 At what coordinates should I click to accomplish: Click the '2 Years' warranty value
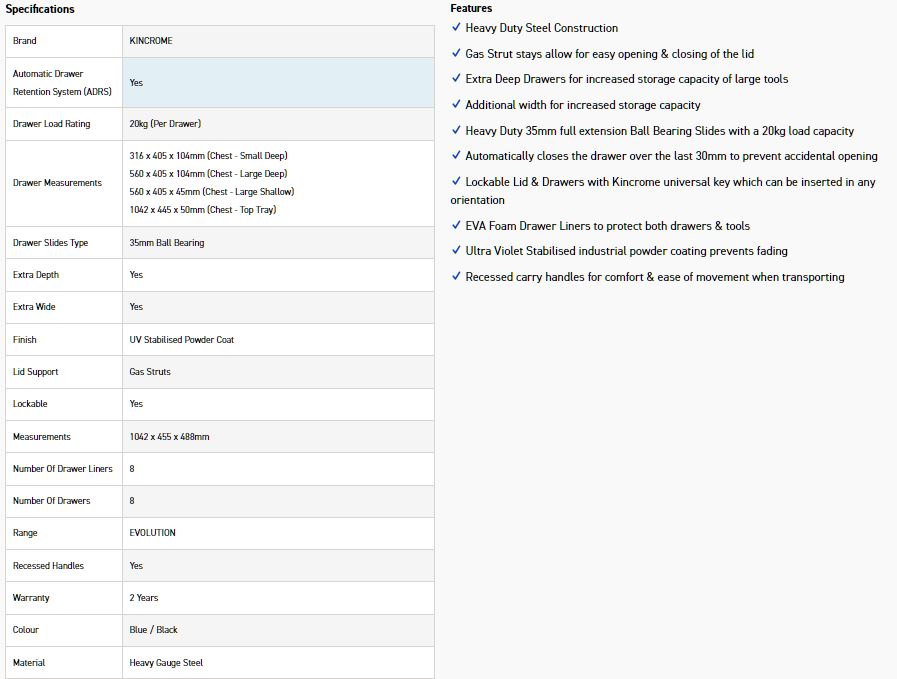coord(144,598)
